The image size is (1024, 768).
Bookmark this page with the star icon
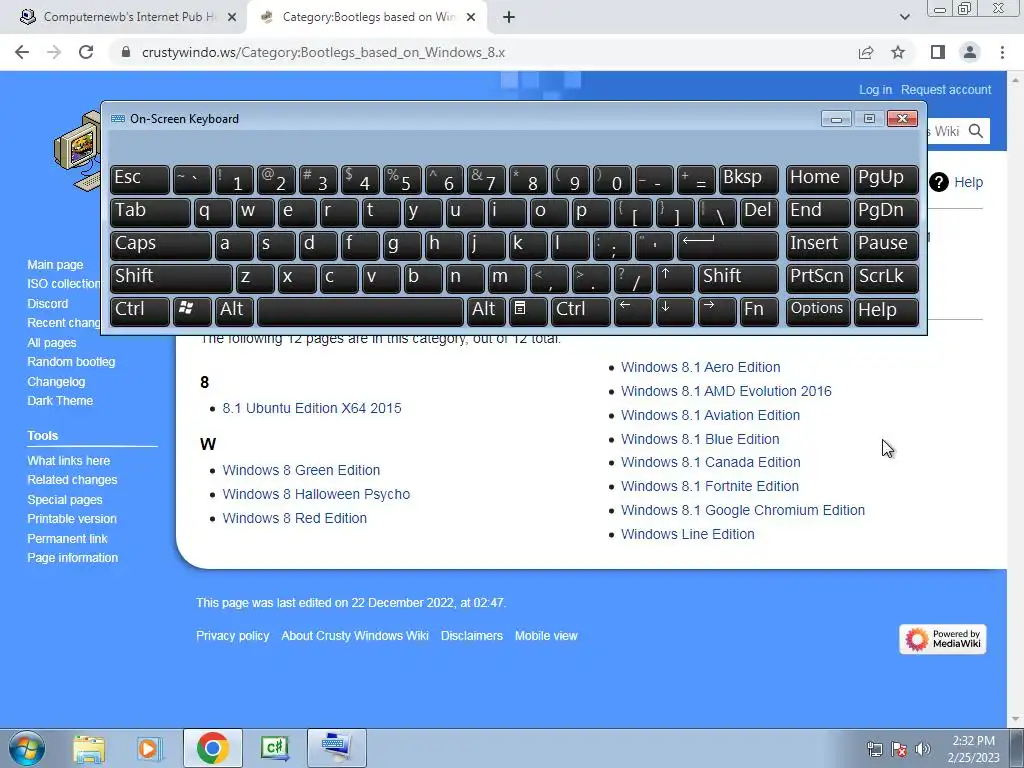(x=898, y=52)
